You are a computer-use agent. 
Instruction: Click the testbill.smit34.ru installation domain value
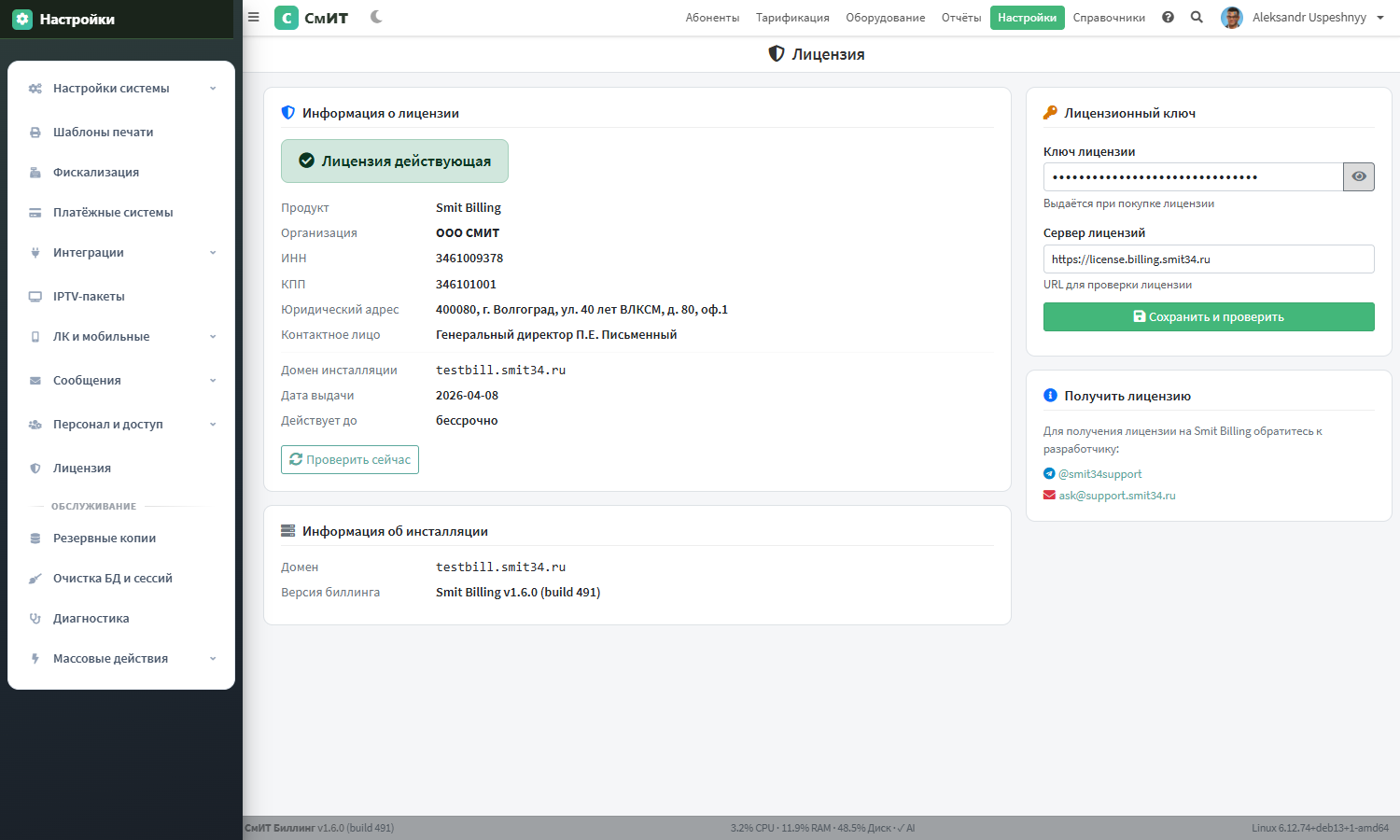coord(500,567)
